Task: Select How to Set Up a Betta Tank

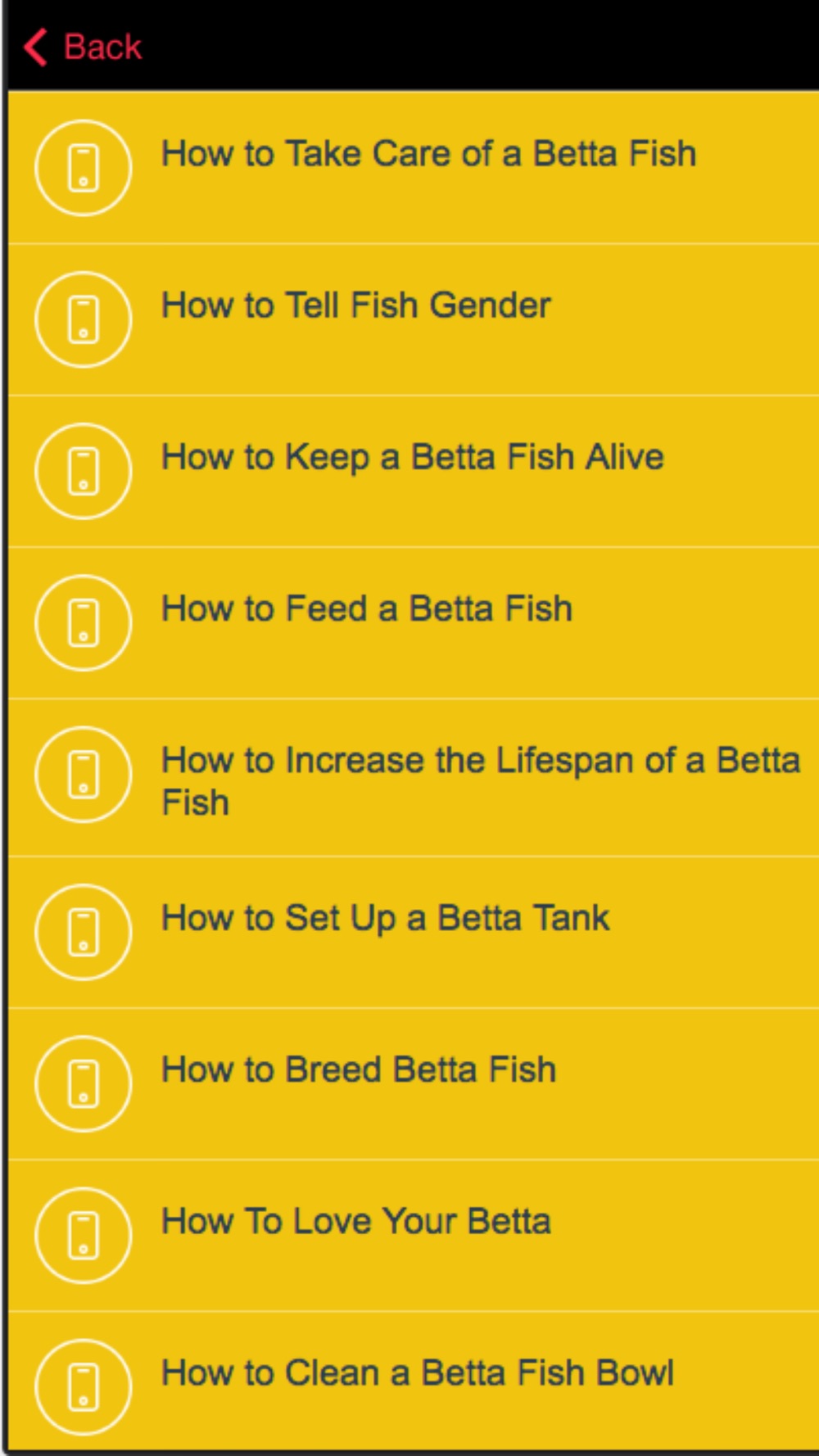Action: click(385, 918)
